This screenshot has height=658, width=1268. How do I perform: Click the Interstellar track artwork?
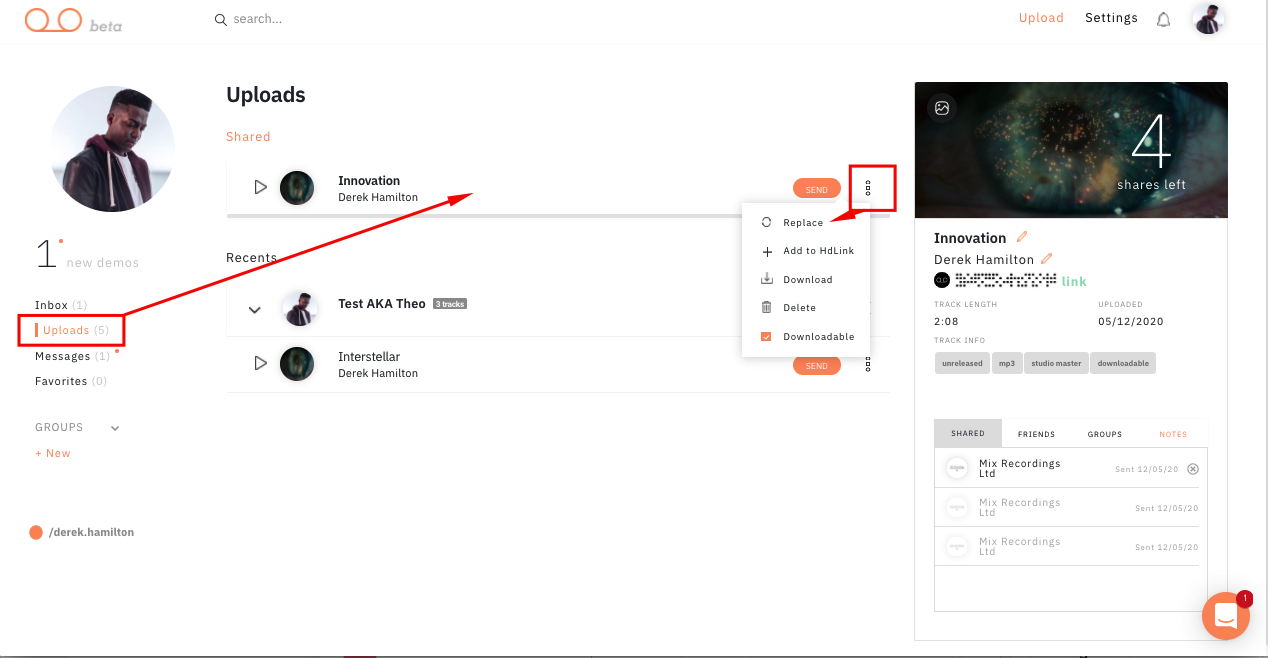tap(297, 364)
